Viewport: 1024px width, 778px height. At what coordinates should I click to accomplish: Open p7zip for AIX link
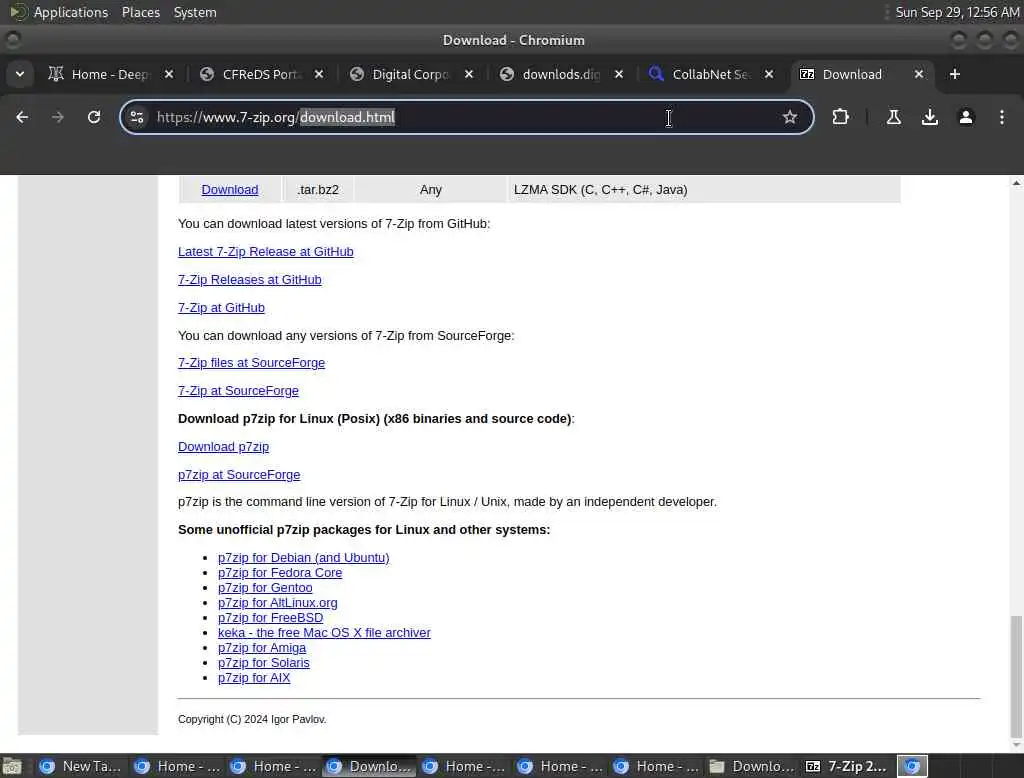[254, 678]
